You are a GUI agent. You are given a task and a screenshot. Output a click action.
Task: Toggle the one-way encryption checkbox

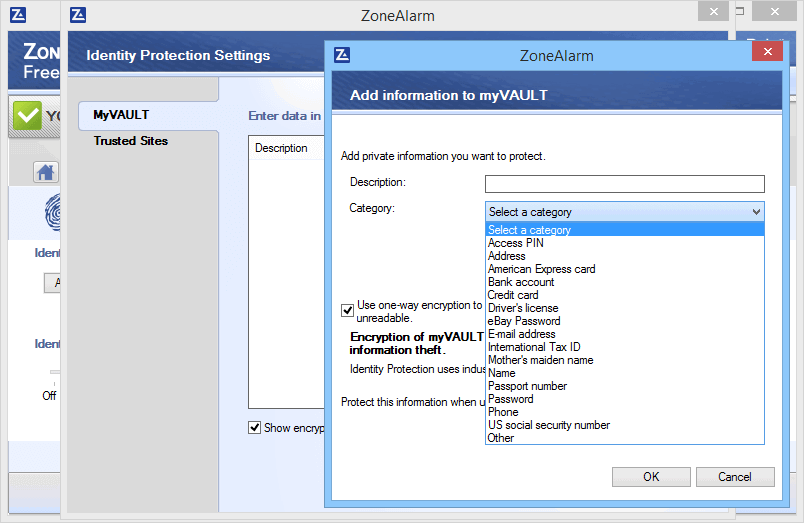(x=347, y=310)
